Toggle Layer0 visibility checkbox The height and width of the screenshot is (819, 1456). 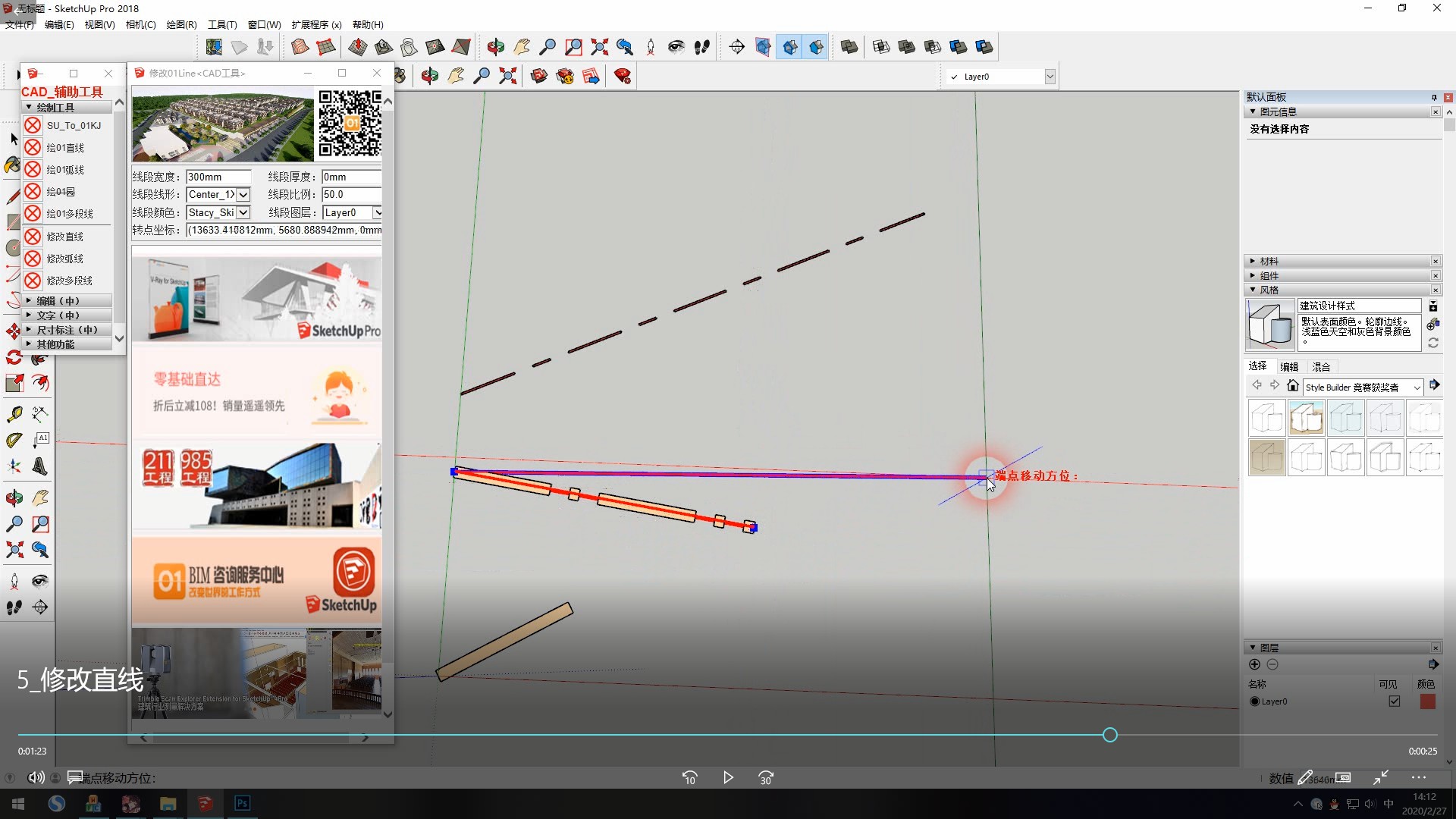pyautogui.click(x=1394, y=701)
